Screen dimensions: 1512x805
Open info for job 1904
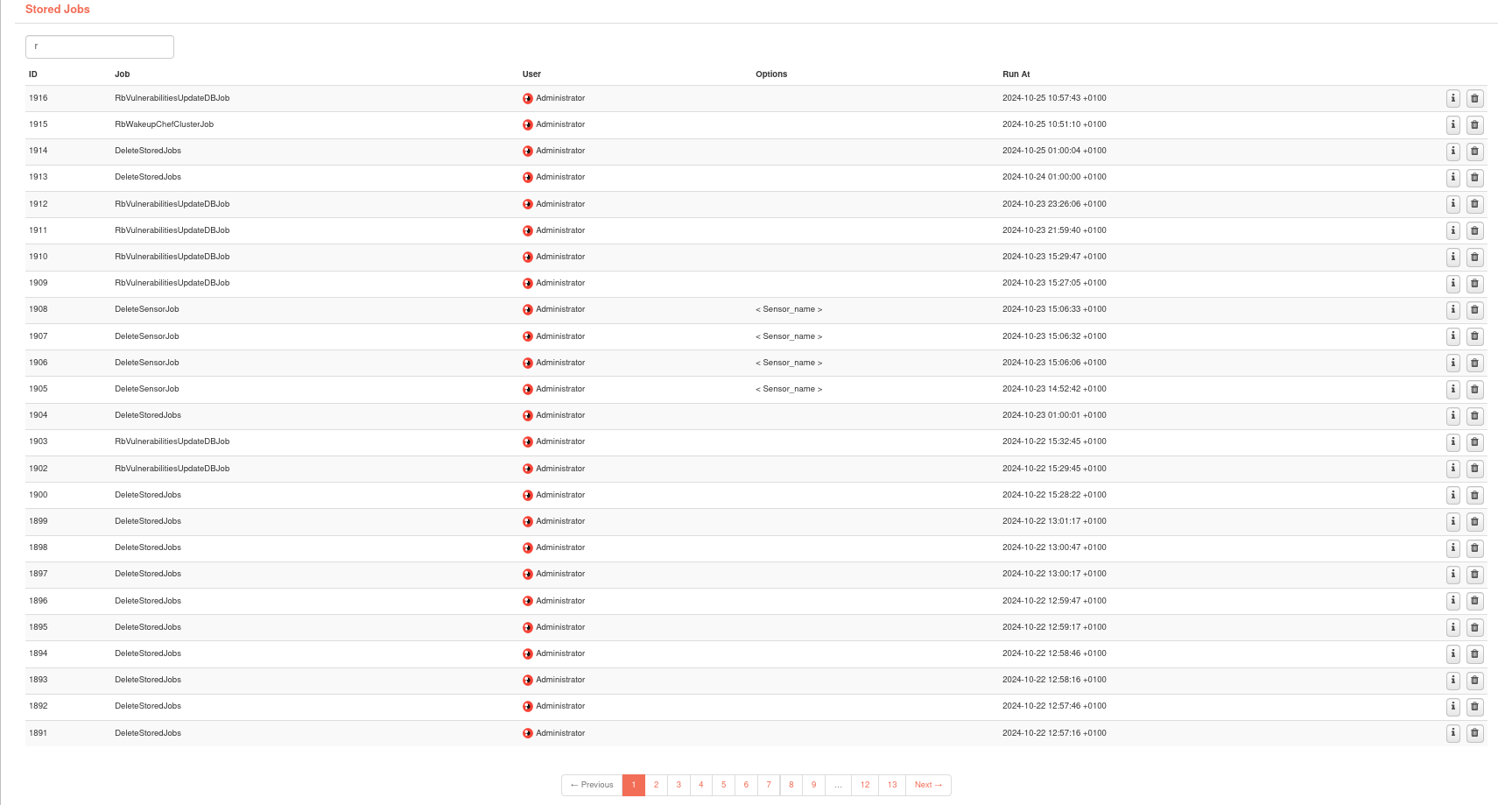[x=1453, y=415]
